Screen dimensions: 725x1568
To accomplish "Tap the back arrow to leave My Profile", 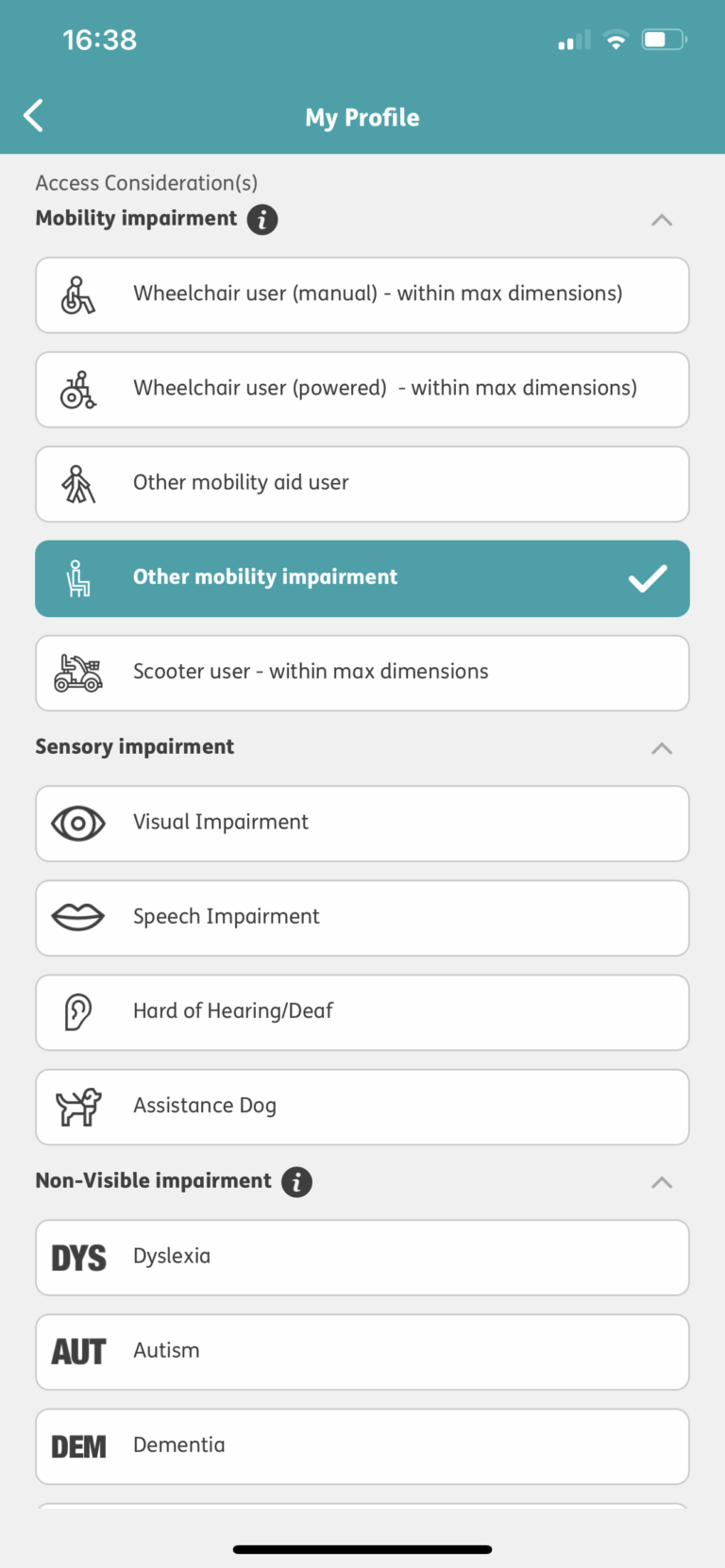I will [33, 115].
